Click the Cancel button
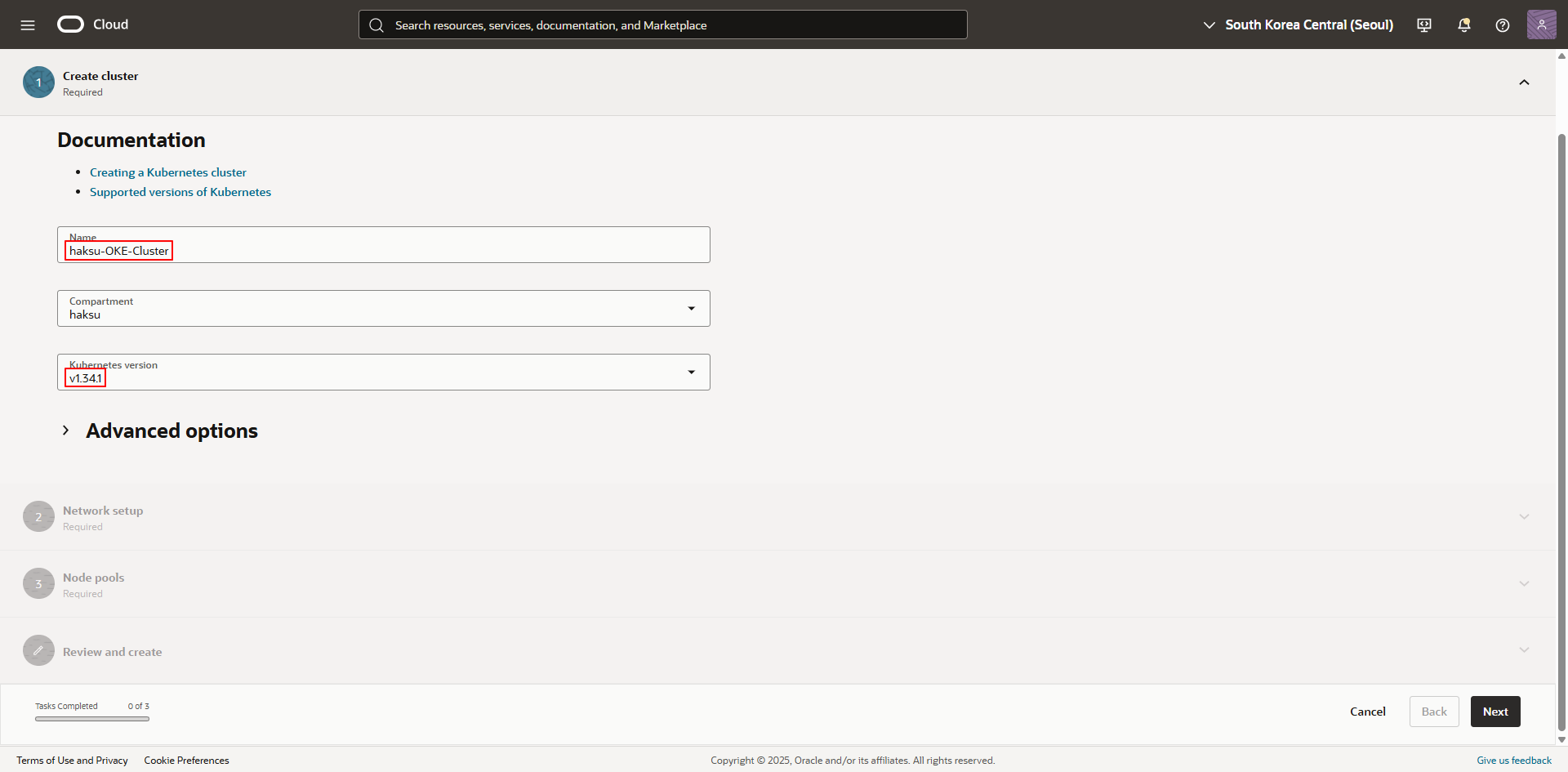 coord(1367,712)
